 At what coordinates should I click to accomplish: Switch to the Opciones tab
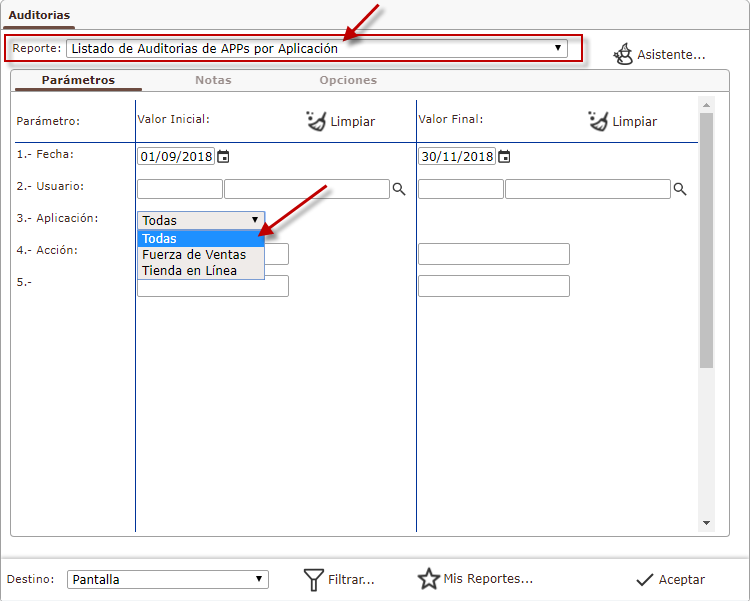[348, 80]
